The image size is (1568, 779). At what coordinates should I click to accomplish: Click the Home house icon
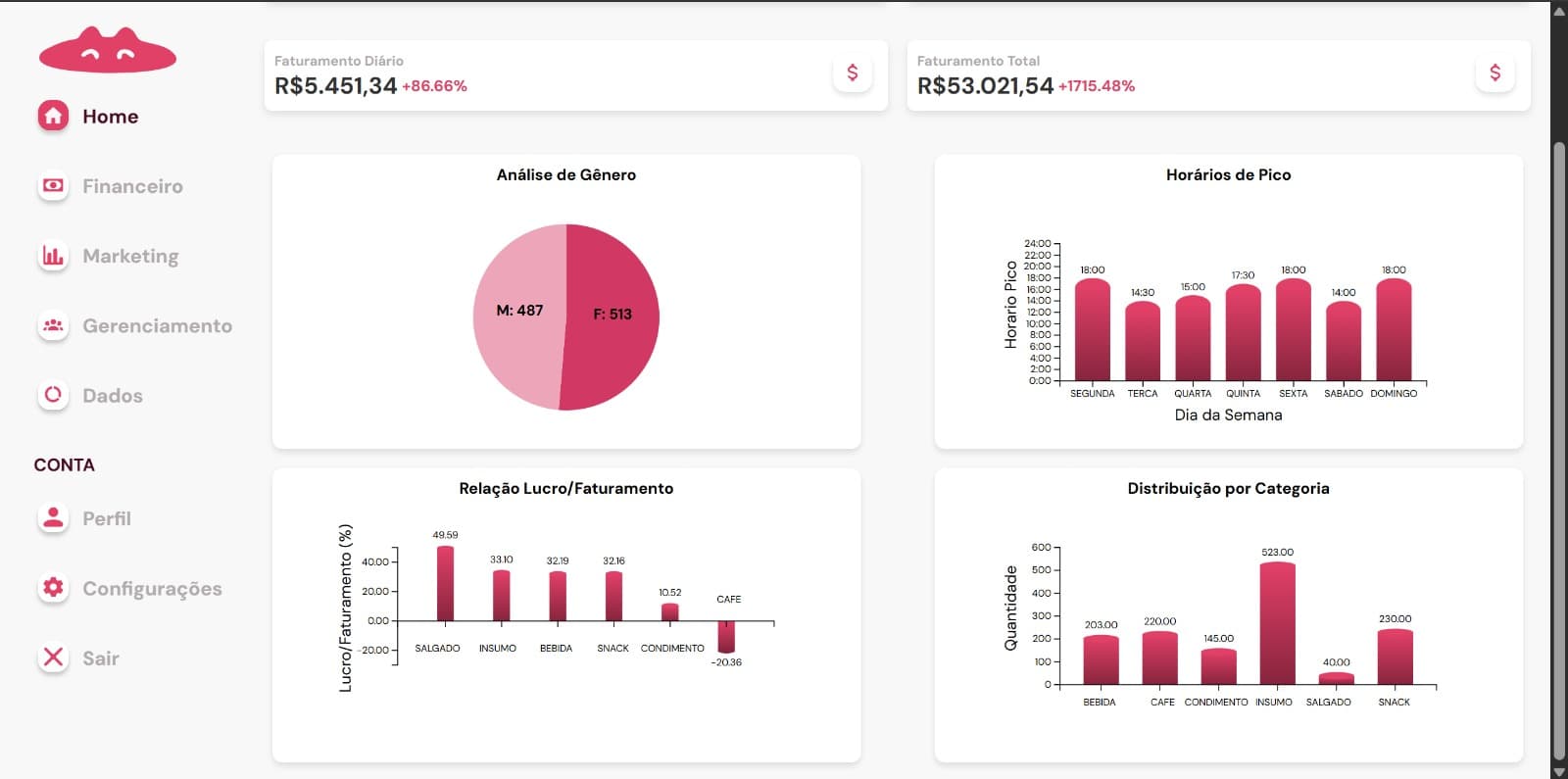[53, 116]
